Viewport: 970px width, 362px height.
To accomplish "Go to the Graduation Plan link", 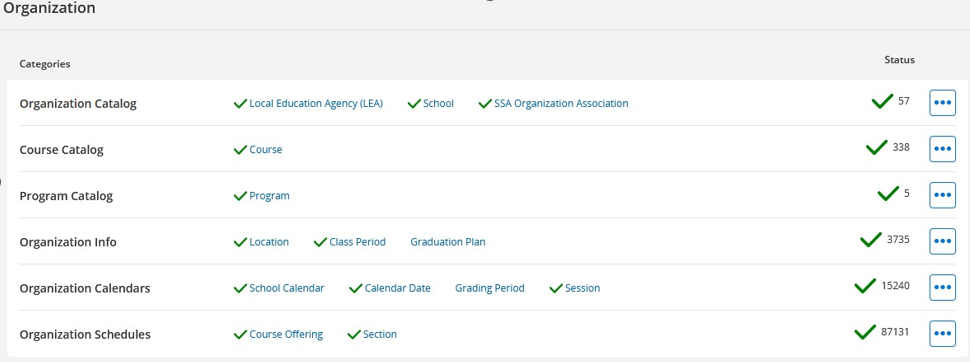I will (448, 242).
